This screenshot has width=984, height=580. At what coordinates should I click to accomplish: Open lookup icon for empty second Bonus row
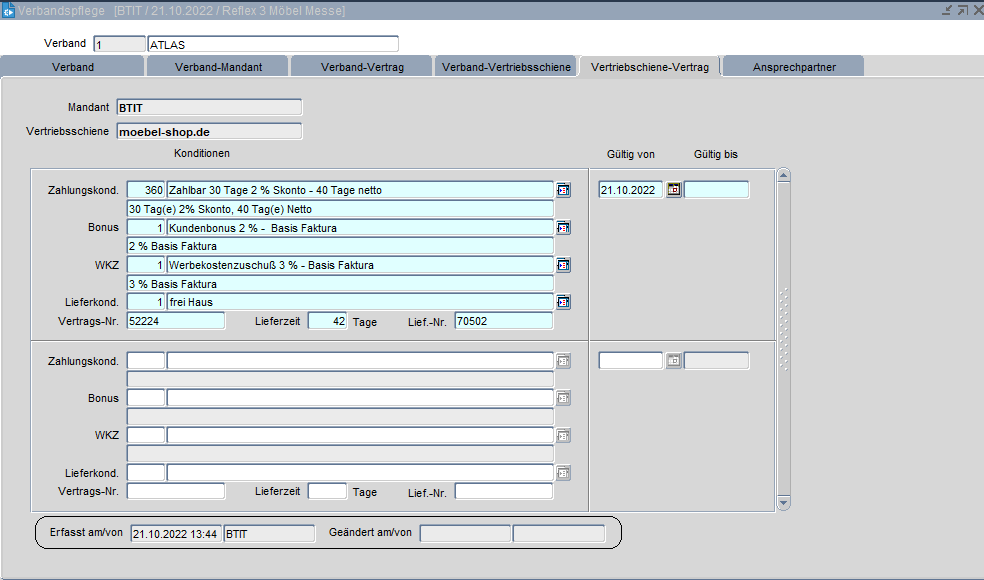(563, 398)
